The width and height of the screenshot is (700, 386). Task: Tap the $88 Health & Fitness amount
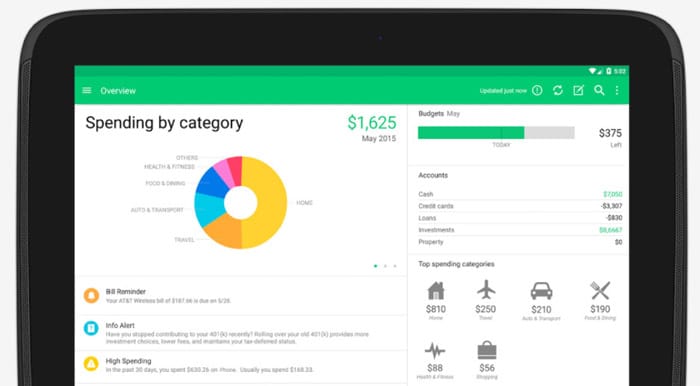tap(435, 368)
